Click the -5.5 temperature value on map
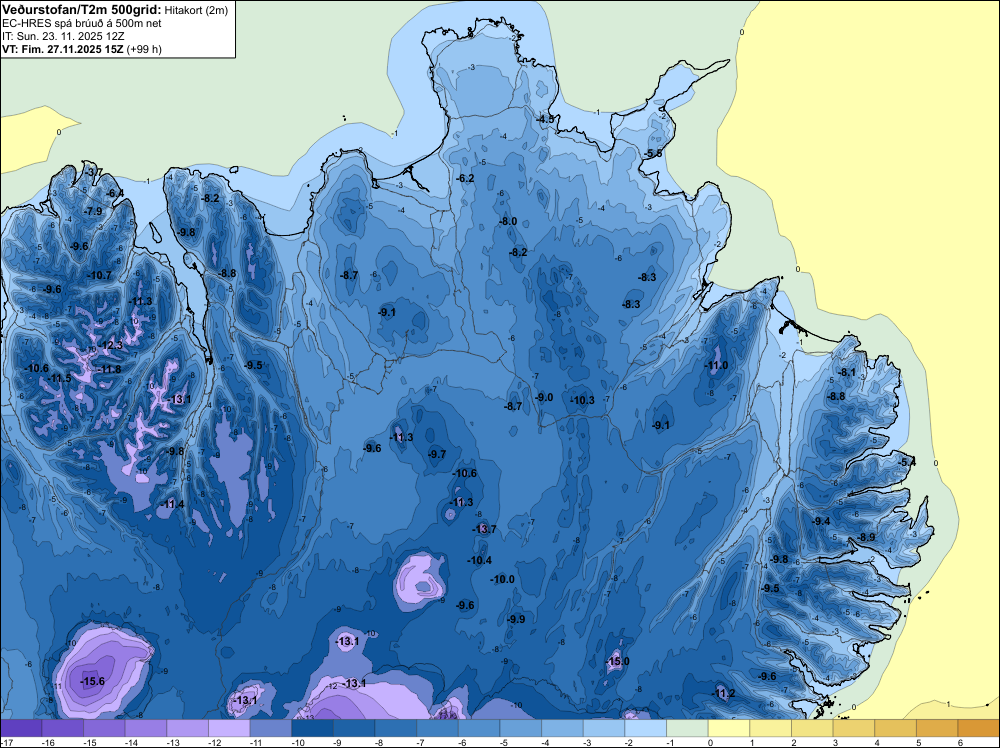This screenshot has width=1000, height=748. coord(653,154)
